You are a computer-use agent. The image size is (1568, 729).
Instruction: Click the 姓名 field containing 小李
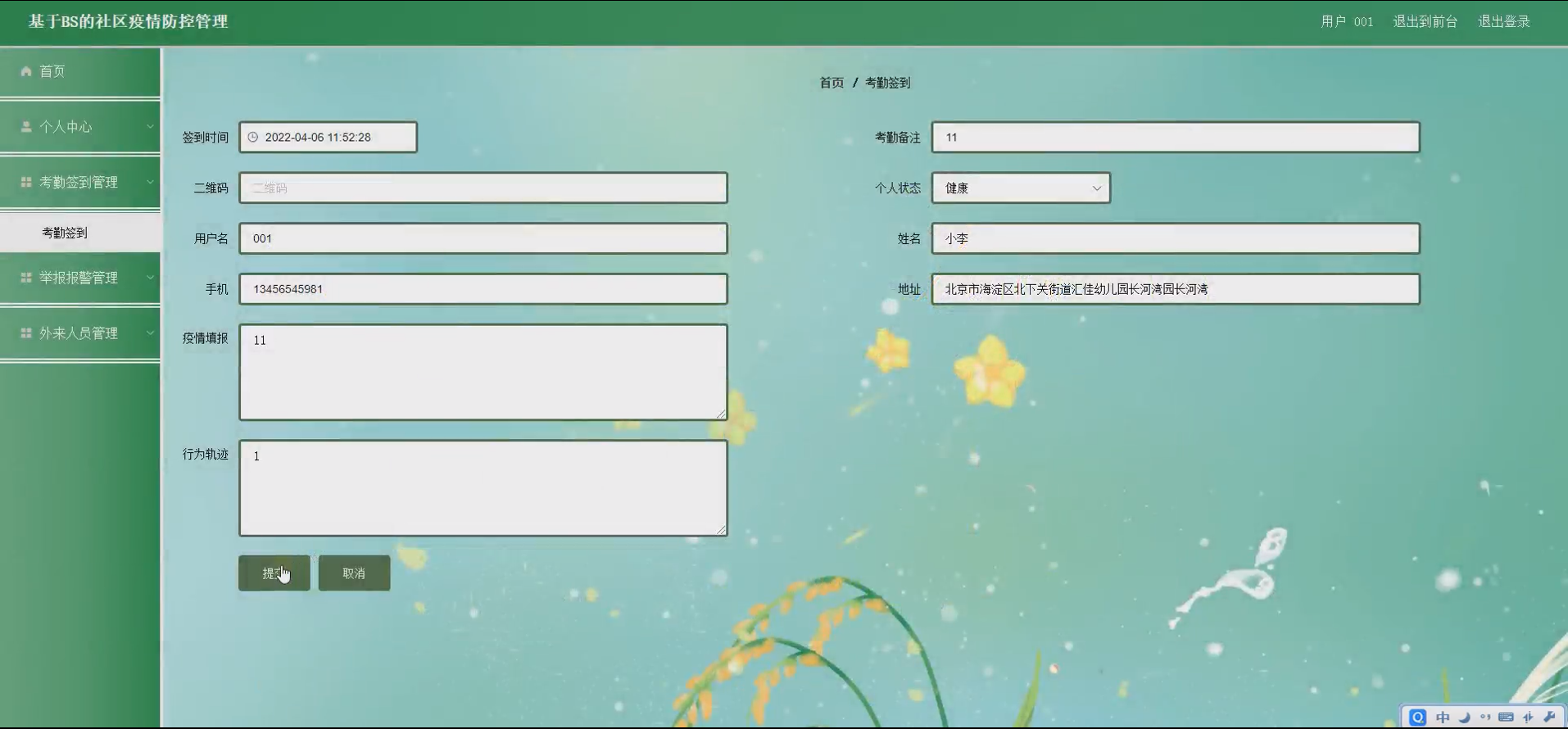tap(1176, 238)
